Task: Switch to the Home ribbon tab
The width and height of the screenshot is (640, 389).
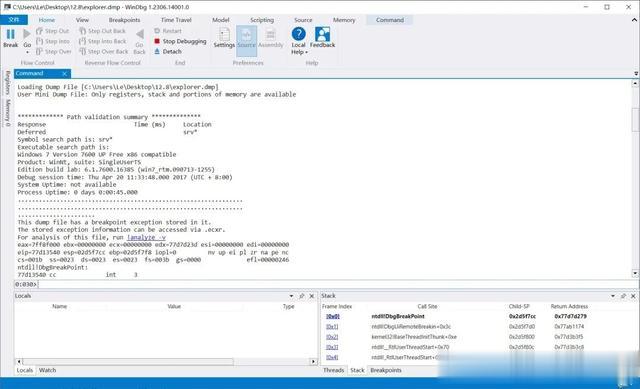Action: click(x=47, y=20)
